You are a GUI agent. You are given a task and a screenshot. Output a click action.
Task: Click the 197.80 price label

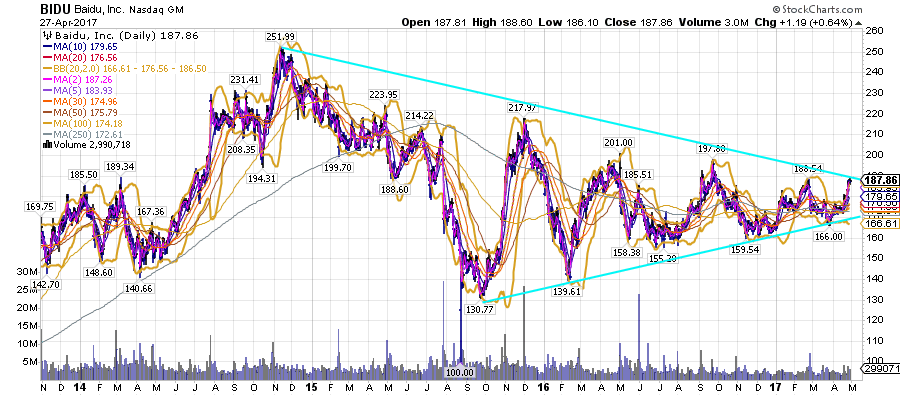711,149
